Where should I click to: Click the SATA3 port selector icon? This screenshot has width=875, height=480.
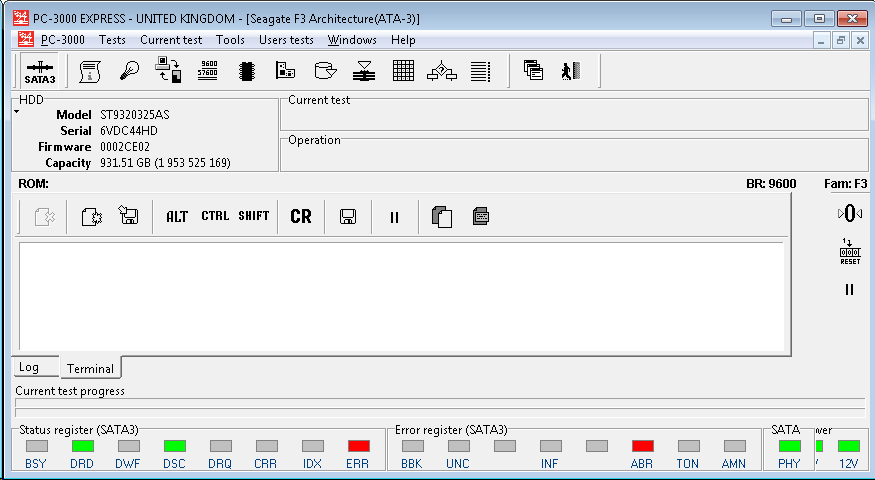click(40, 71)
